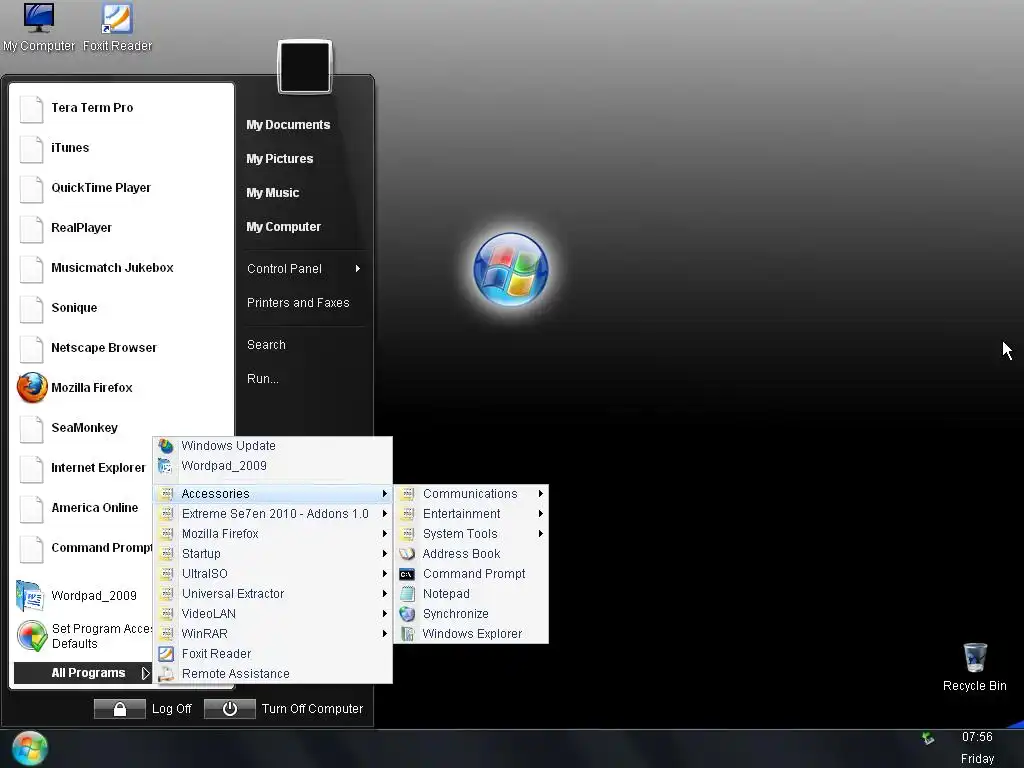This screenshot has height=768, width=1024.
Task: Click the Turn Off Computer power icon
Action: click(x=229, y=709)
